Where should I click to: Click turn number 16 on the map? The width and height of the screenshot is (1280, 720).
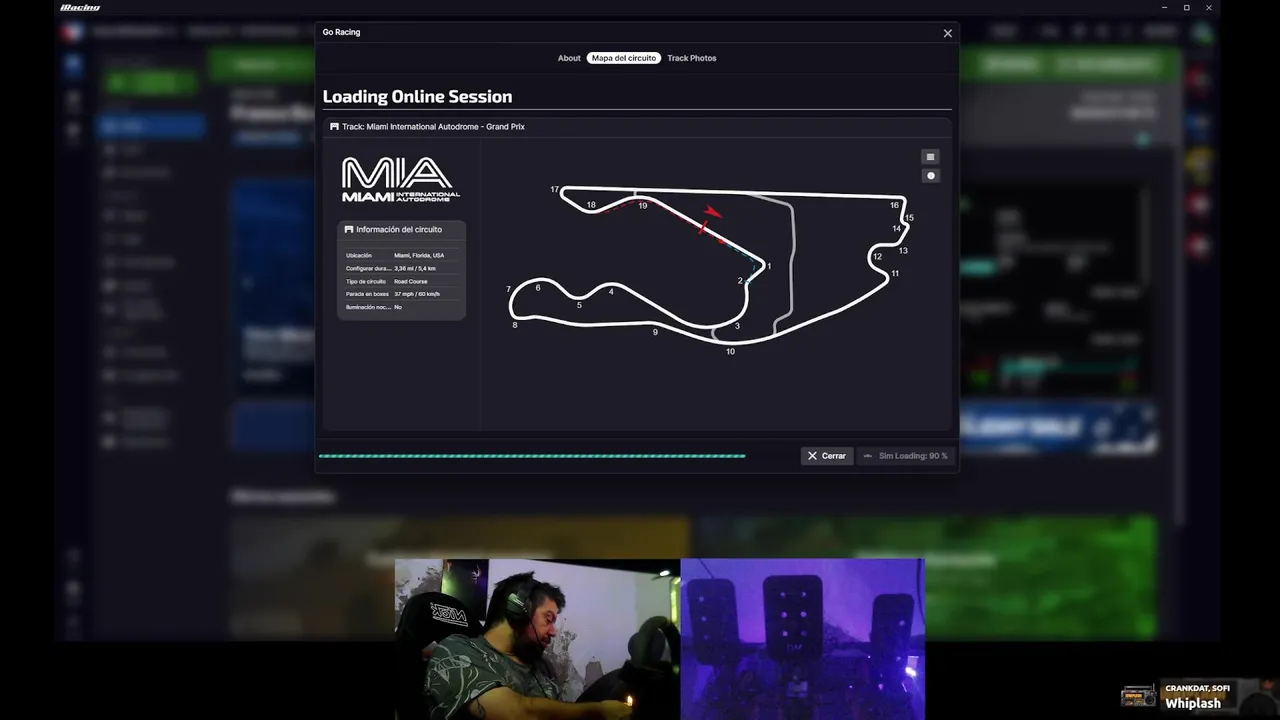click(895, 206)
